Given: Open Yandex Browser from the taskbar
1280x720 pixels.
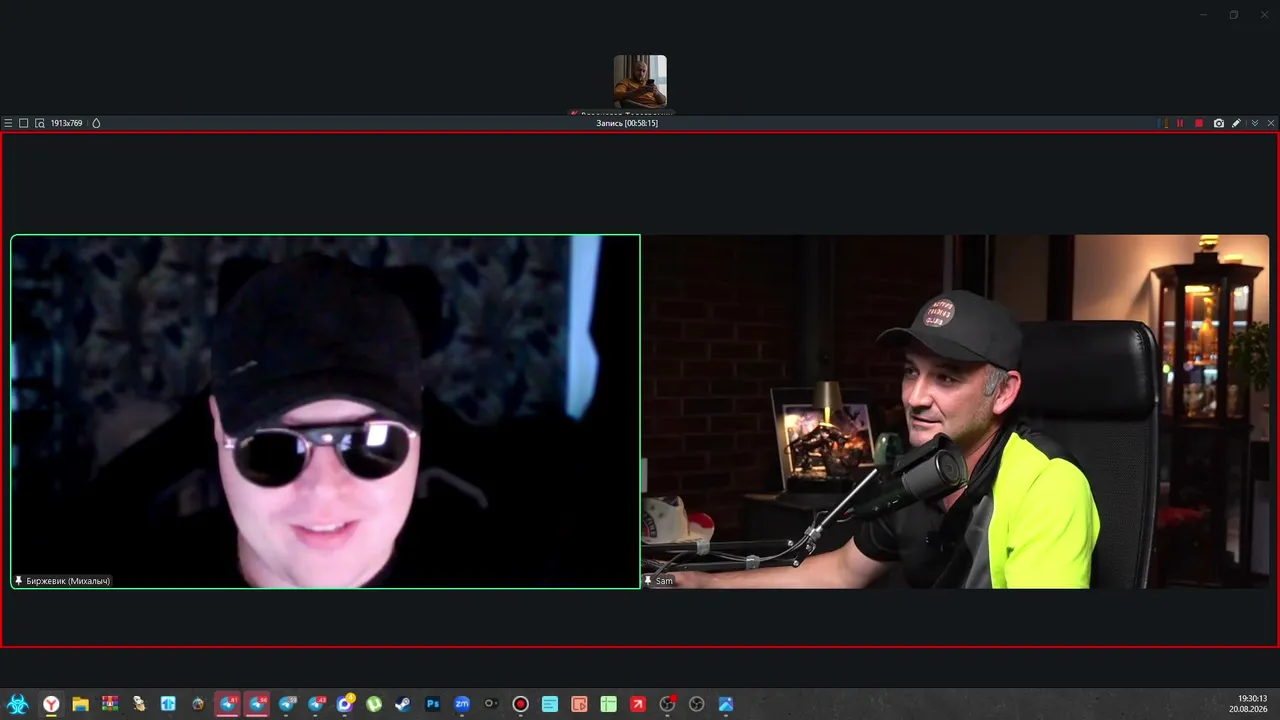Looking at the screenshot, I should click(x=51, y=704).
